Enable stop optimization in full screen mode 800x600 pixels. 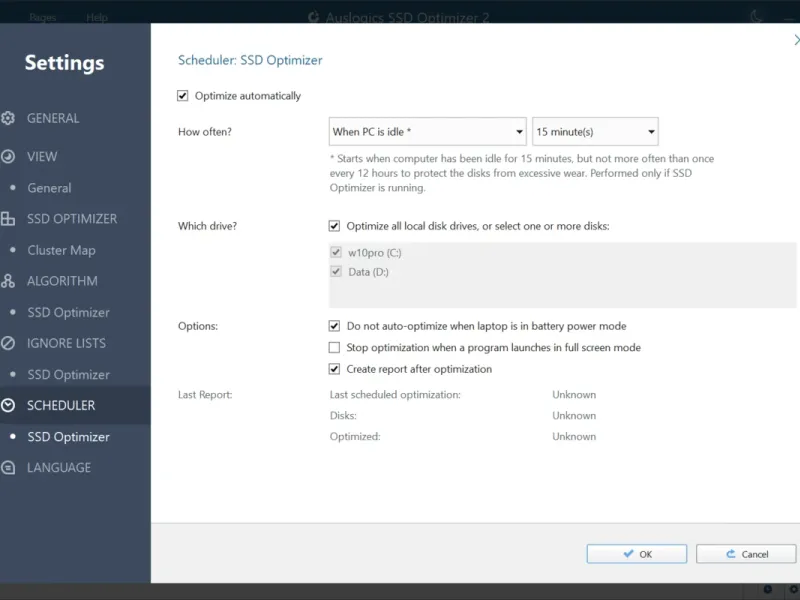click(x=334, y=347)
